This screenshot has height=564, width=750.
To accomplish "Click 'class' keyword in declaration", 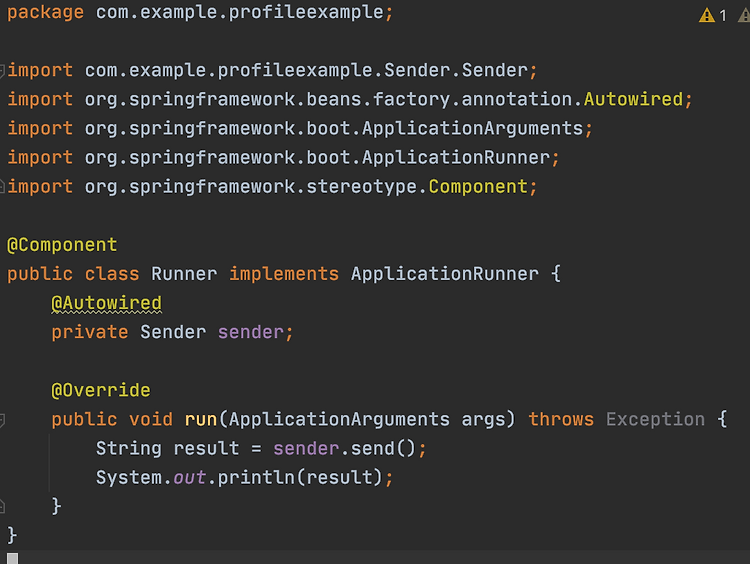I will 112,274.
